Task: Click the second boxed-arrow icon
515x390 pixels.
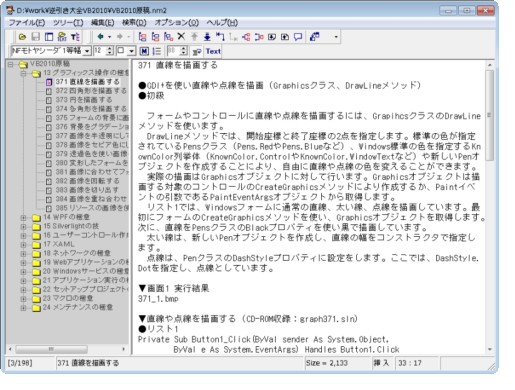Action: [x=285, y=37]
